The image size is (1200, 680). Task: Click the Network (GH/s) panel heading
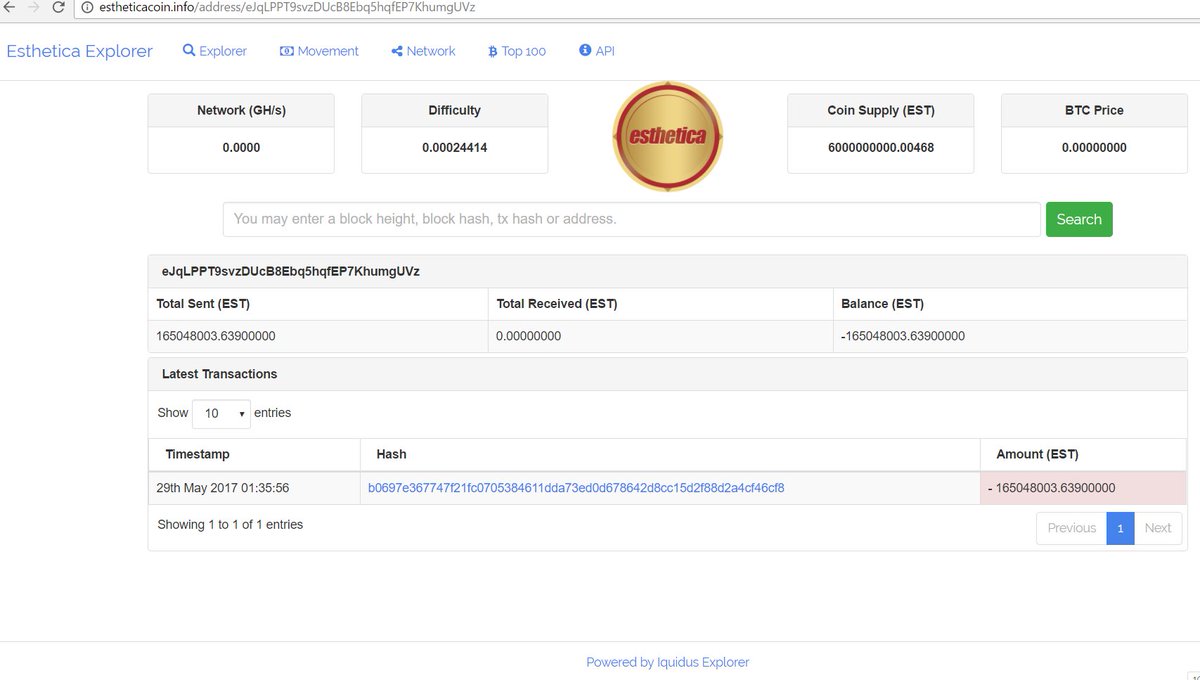point(241,110)
